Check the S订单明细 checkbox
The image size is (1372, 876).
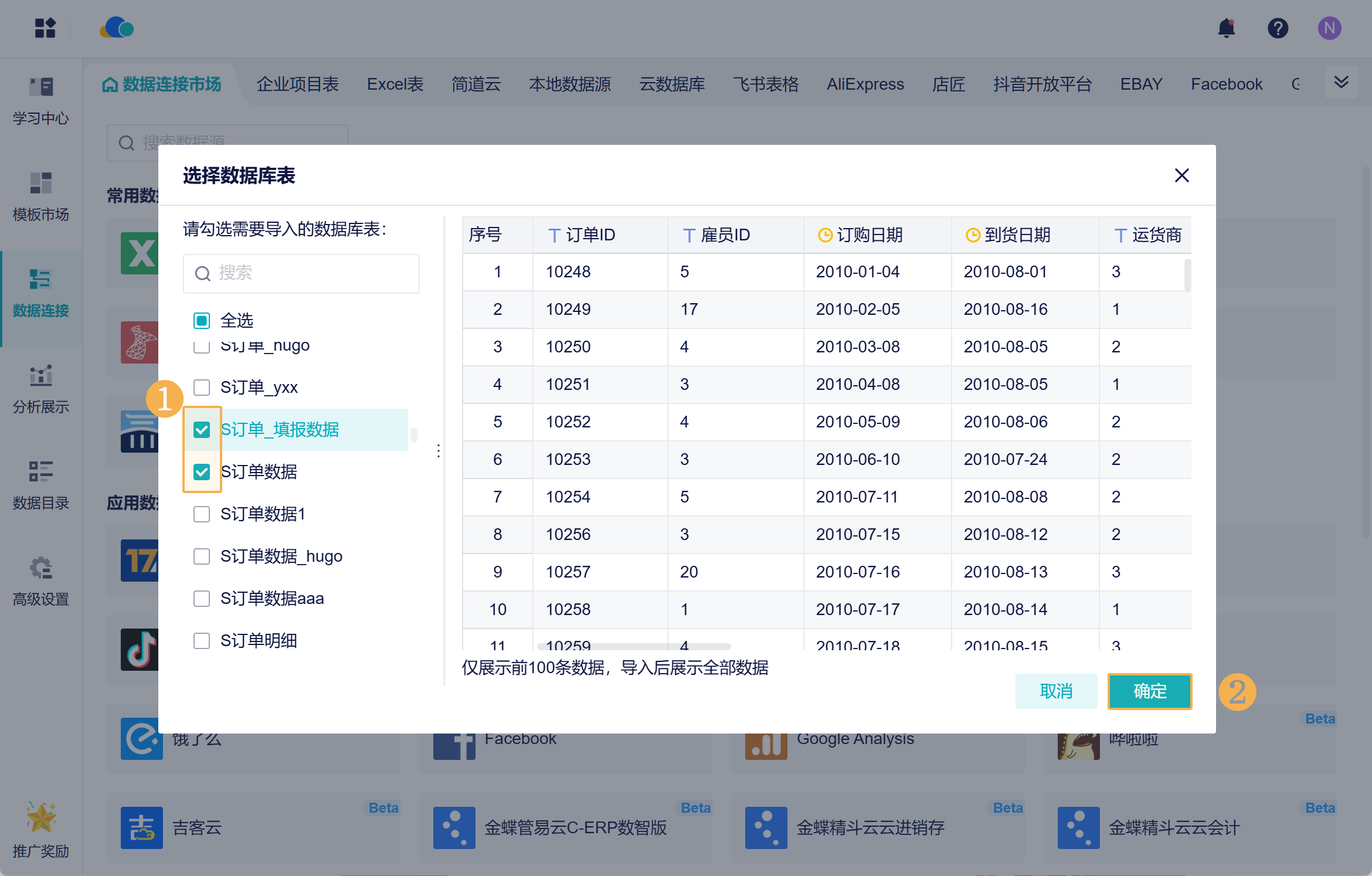pyautogui.click(x=202, y=641)
